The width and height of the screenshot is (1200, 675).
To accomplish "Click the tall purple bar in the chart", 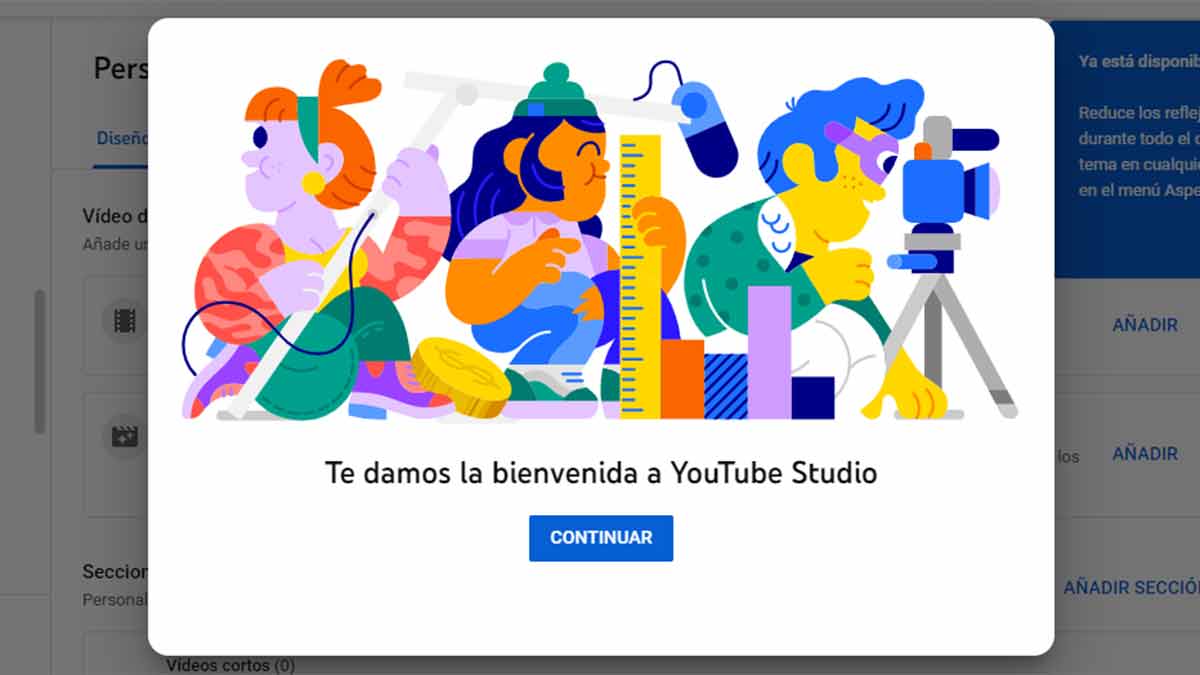I will (769, 350).
